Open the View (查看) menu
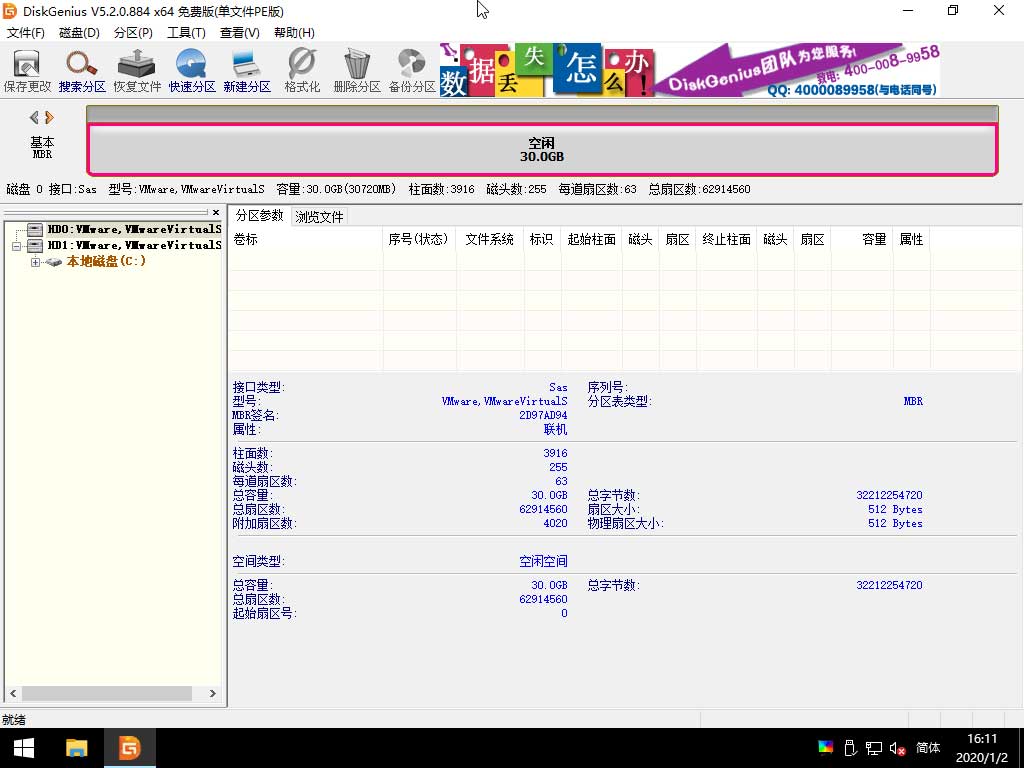 point(240,33)
